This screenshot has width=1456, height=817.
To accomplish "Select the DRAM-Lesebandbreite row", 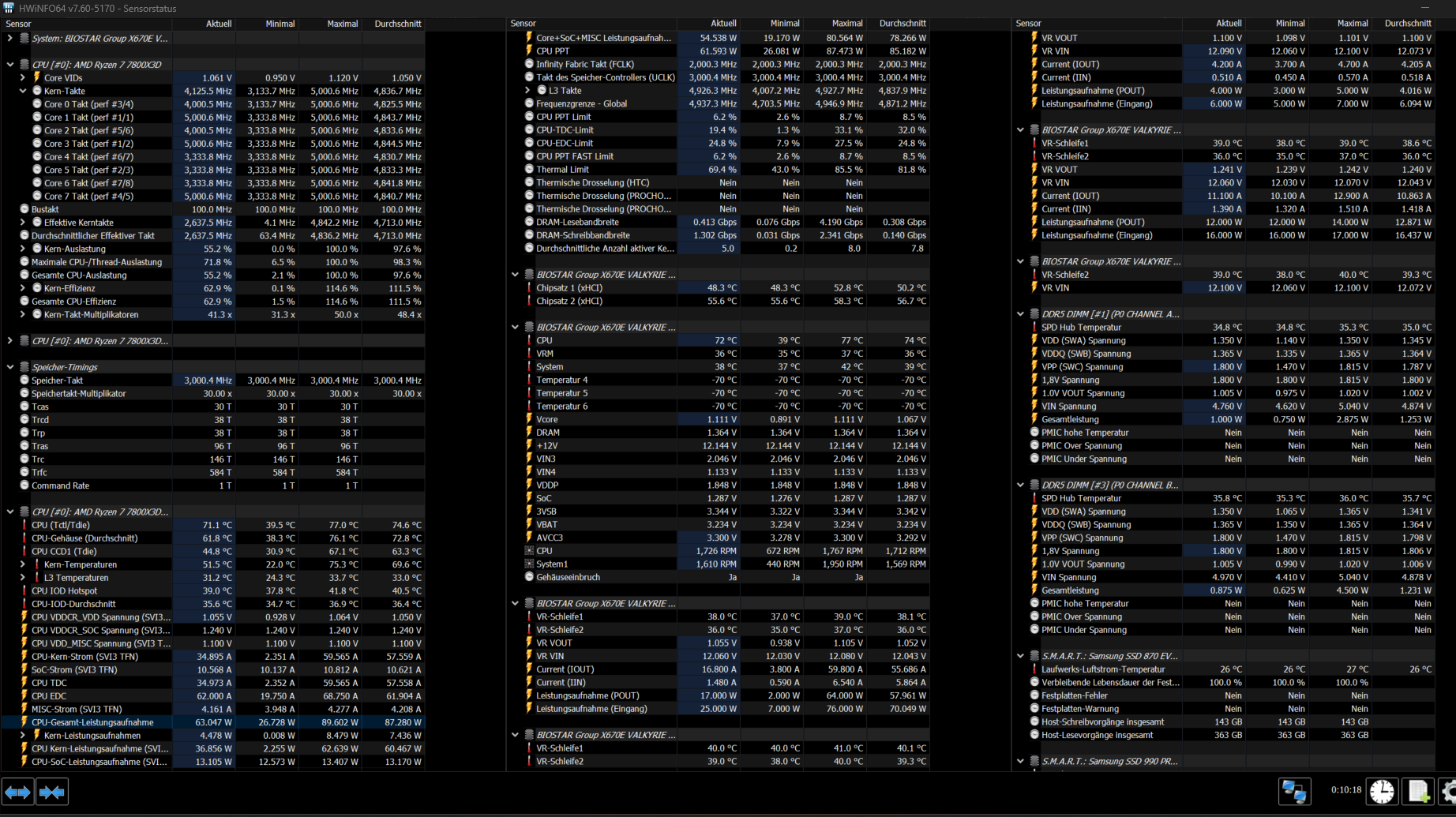I will pyautogui.click(x=718, y=222).
